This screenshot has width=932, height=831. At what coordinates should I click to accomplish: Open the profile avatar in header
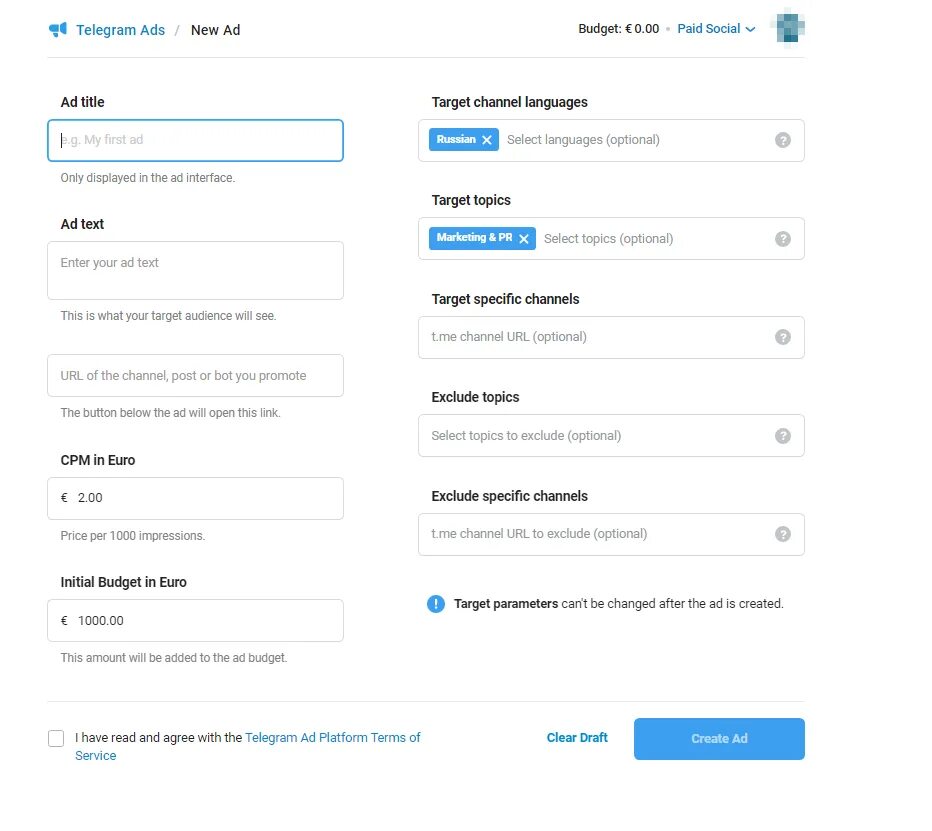(789, 29)
